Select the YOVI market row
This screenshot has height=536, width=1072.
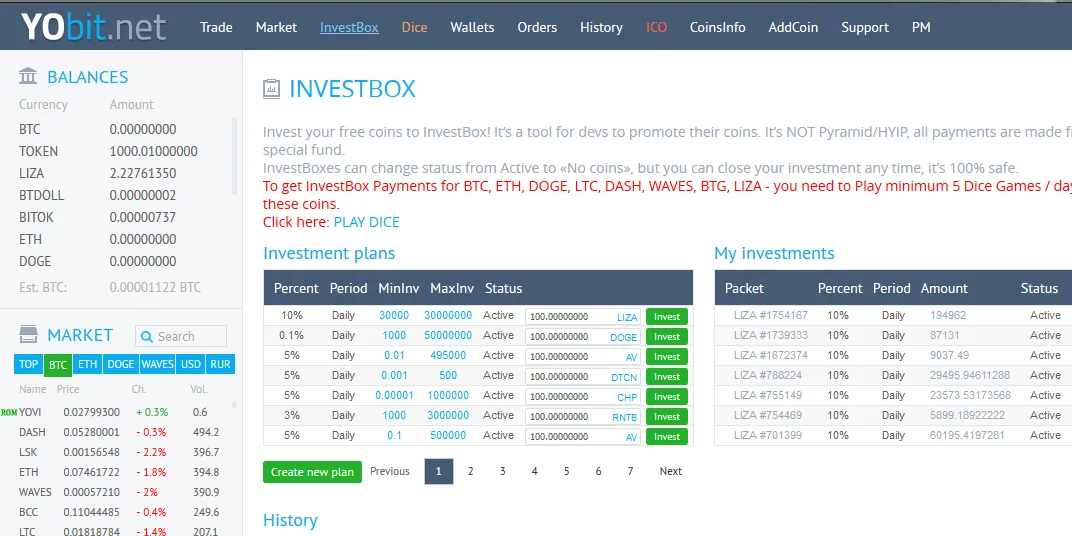[x=119, y=412]
